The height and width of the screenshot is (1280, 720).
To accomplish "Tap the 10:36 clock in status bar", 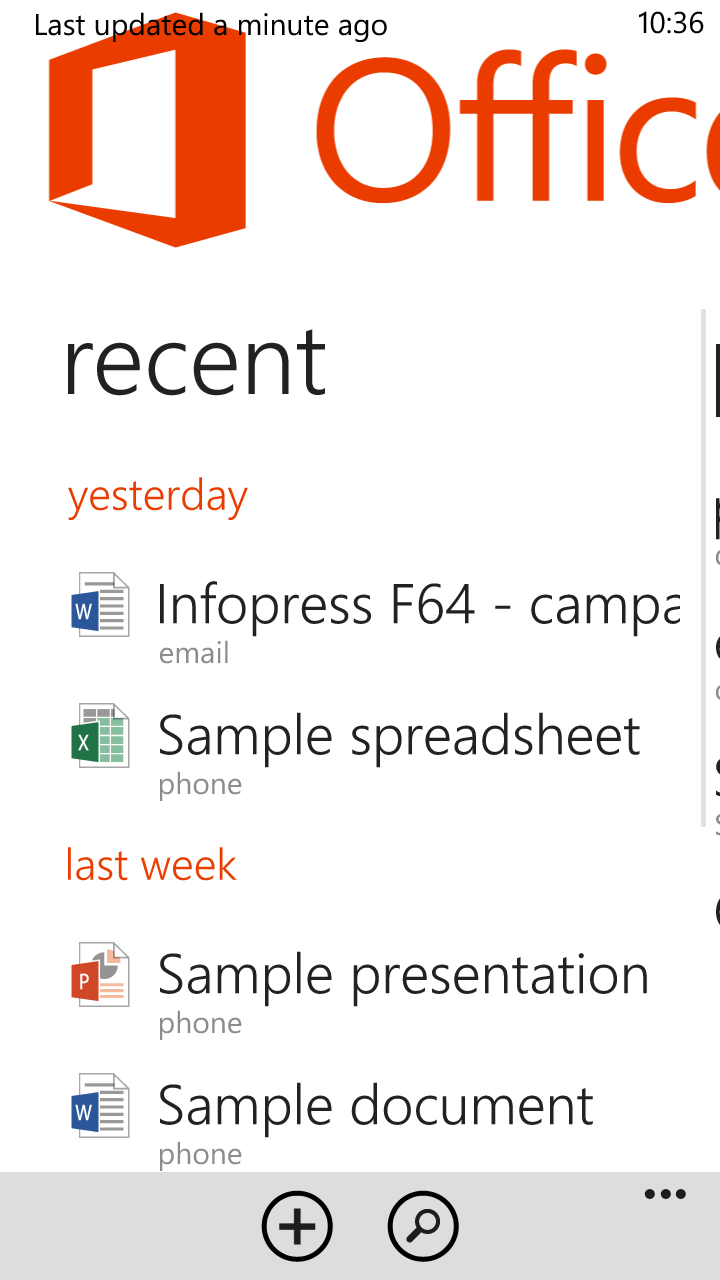I will [x=670, y=23].
